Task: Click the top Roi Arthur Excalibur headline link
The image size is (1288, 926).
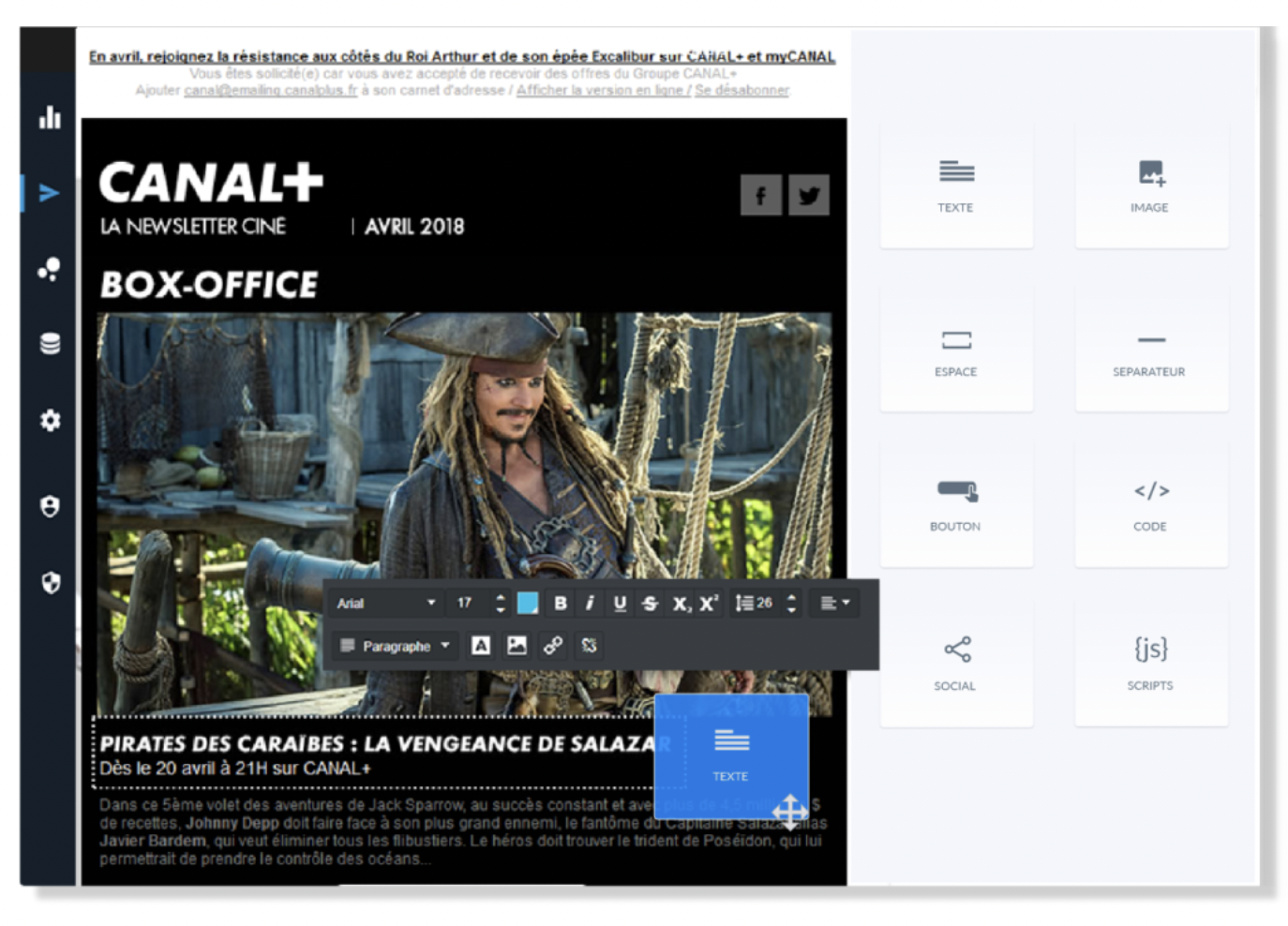Action: point(461,56)
